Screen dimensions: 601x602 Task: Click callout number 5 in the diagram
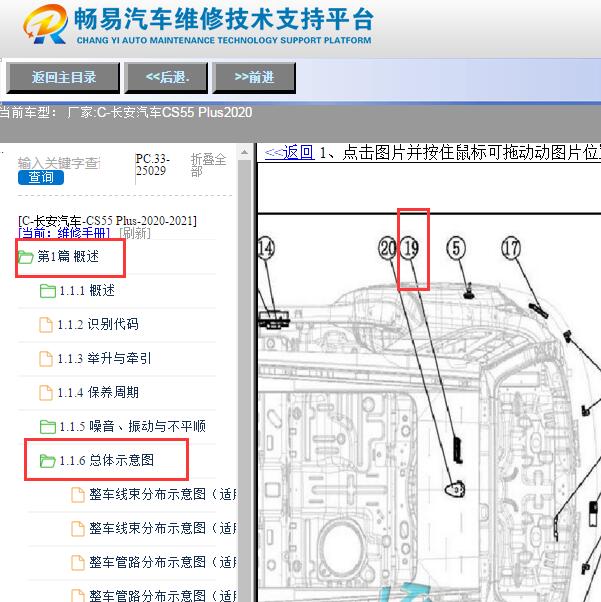point(456,248)
